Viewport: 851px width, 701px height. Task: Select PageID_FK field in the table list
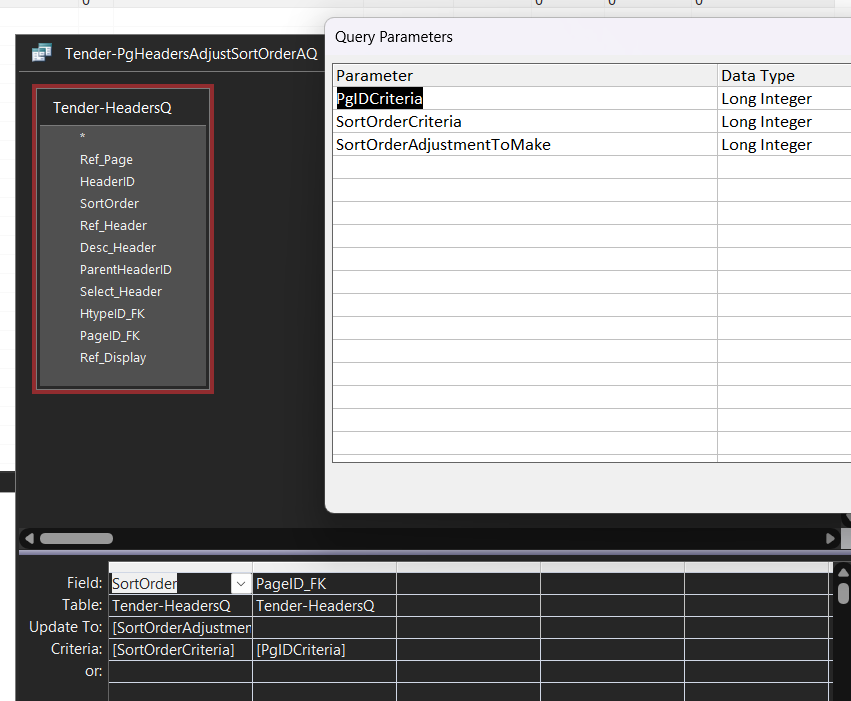[x=110, y=336]
